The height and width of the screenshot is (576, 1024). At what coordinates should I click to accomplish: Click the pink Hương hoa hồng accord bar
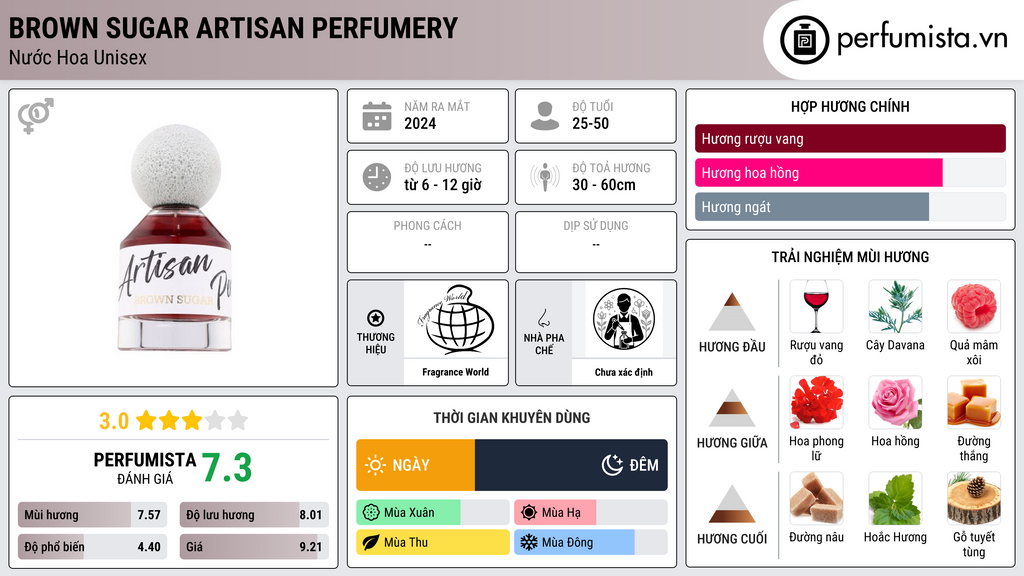coord(818,173)
